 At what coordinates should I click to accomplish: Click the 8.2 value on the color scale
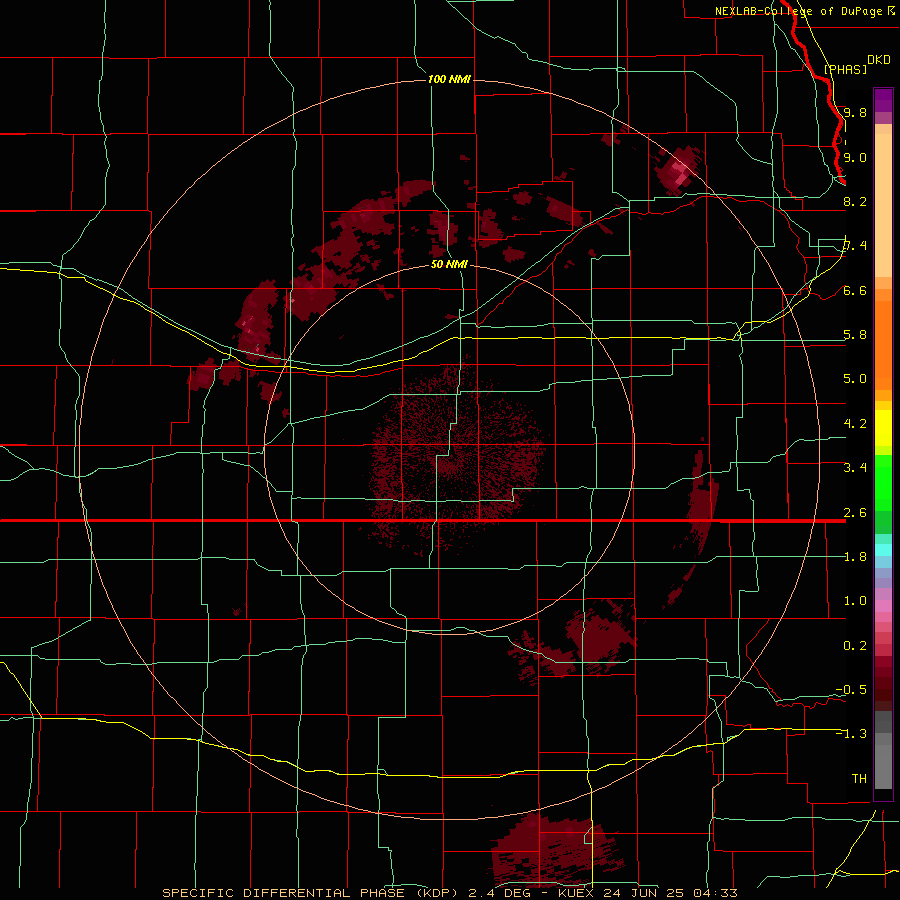(x=855, y=201)
